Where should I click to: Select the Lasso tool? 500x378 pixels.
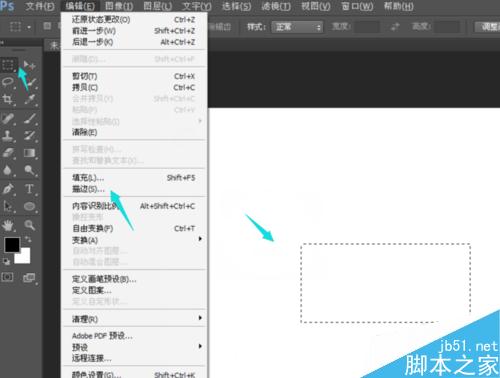8,82
